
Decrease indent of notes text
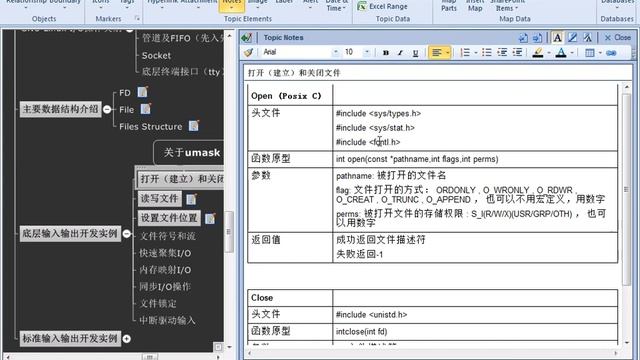[x=502, y=52]
